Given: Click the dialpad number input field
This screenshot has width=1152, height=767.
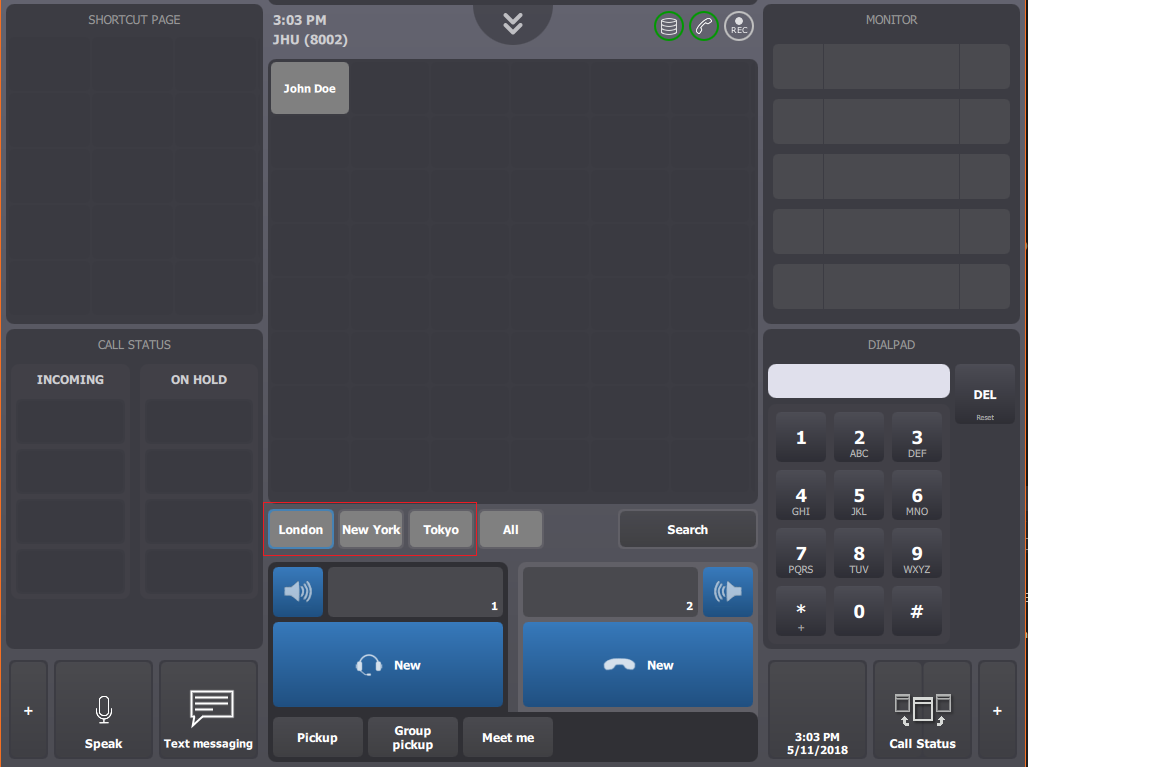Looking at the screenshot, I should [x=859, y=381].
